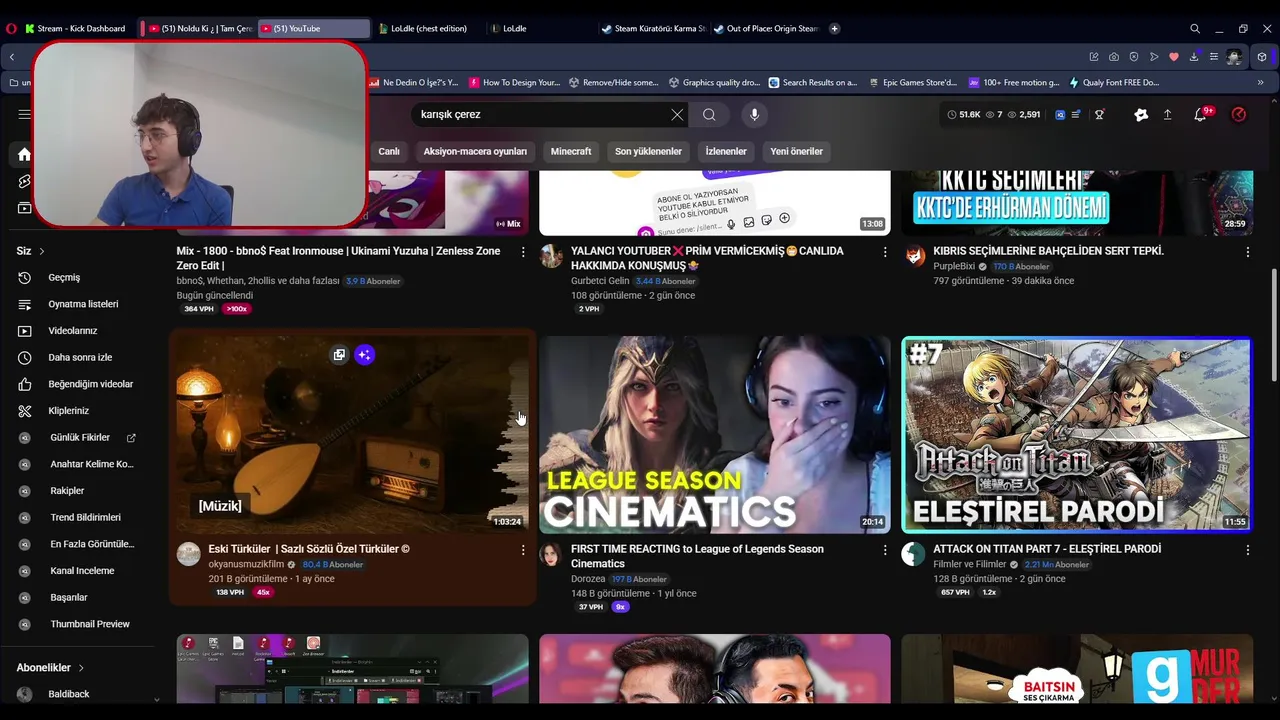Viewport: 1280px width, 720px height.
Task: Go to YouTube Home in sidebar
Action: click(x=25, y=154)
